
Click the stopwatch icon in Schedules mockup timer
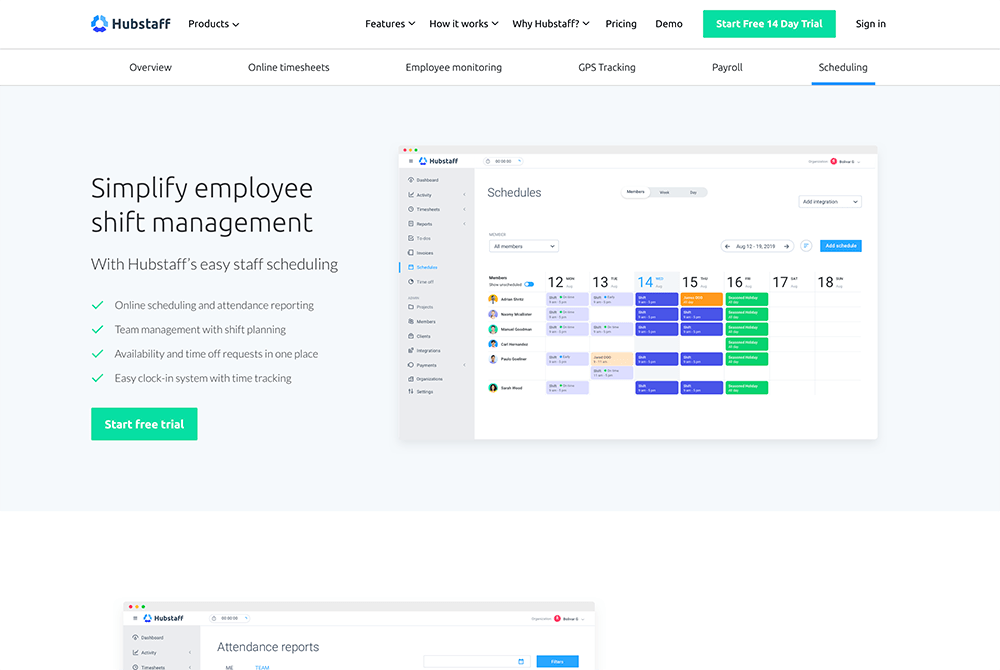[x=488, y=161]
